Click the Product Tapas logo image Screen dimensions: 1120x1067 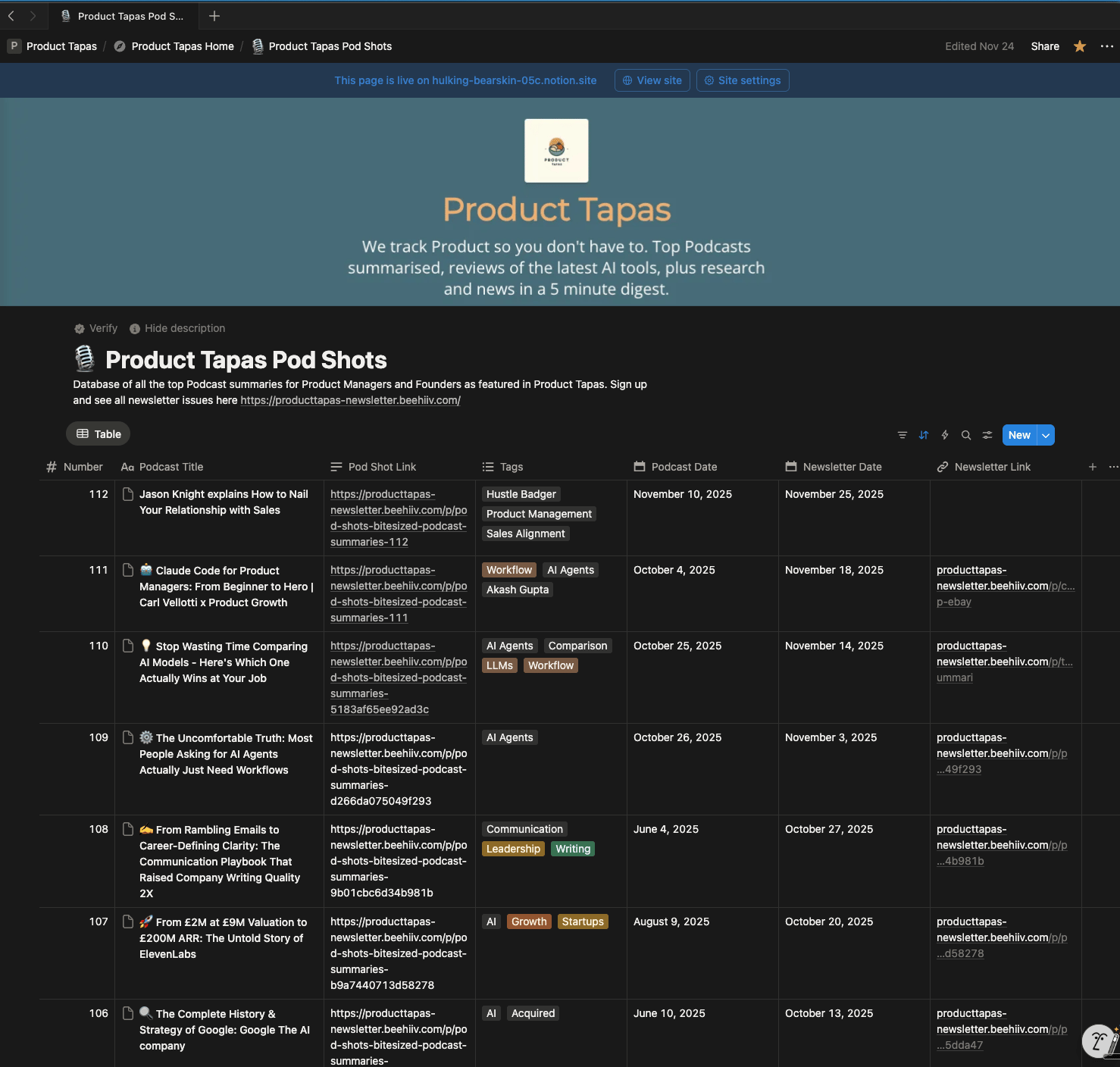556,151
